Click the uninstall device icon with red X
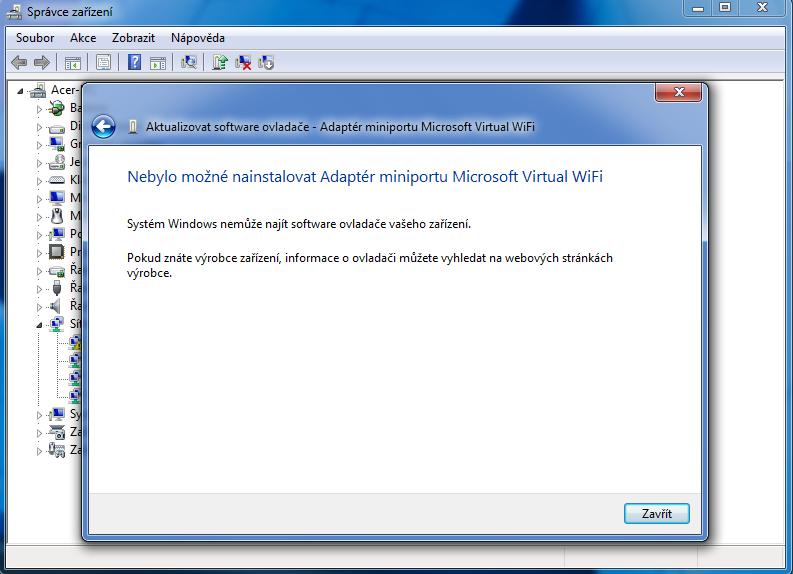This screenshot has width=793, height=574. click(x=243, y=63)
